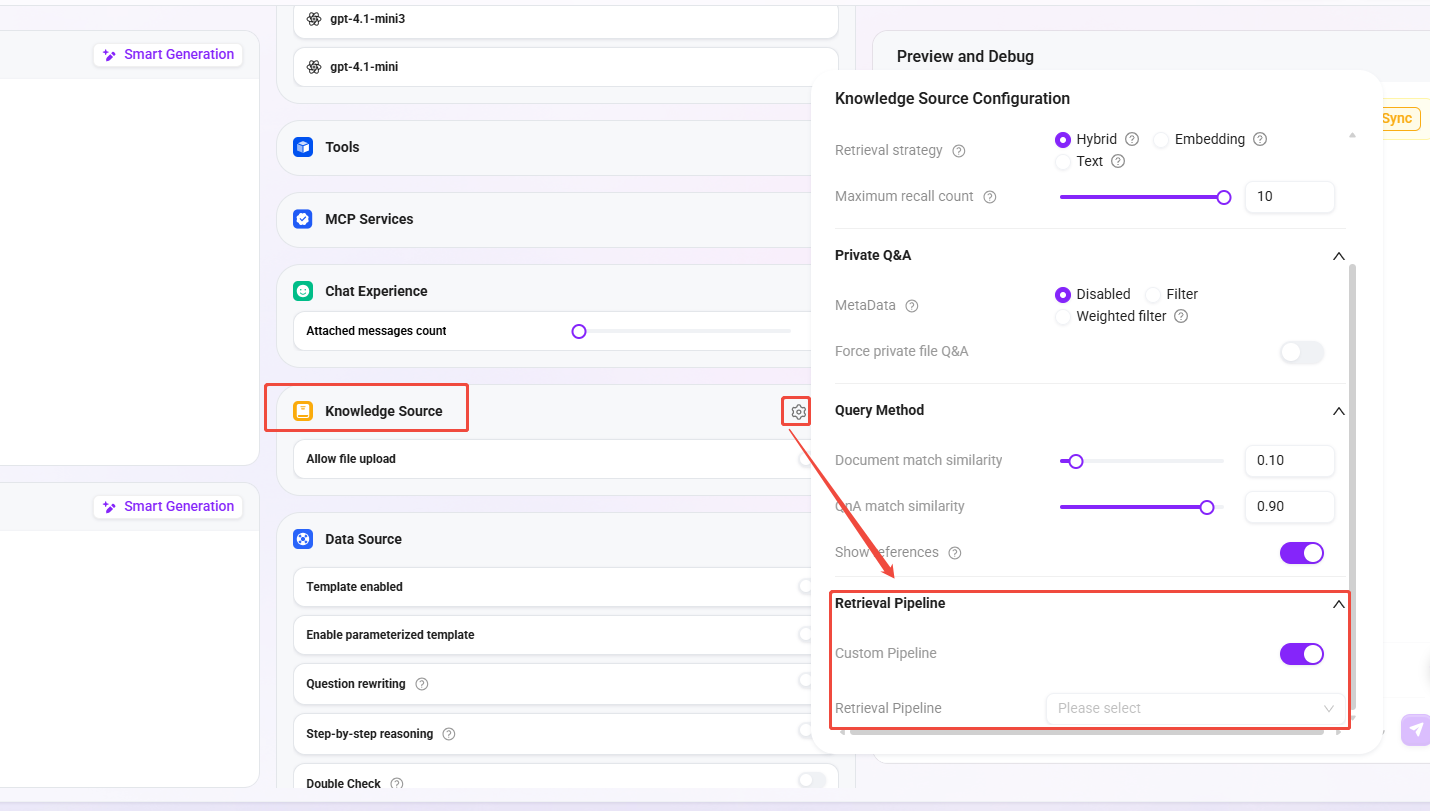The height and width of the screenshot is (811, 1430).
Task: Click the Knowledge Source book icon
Action: coord(303,411)
